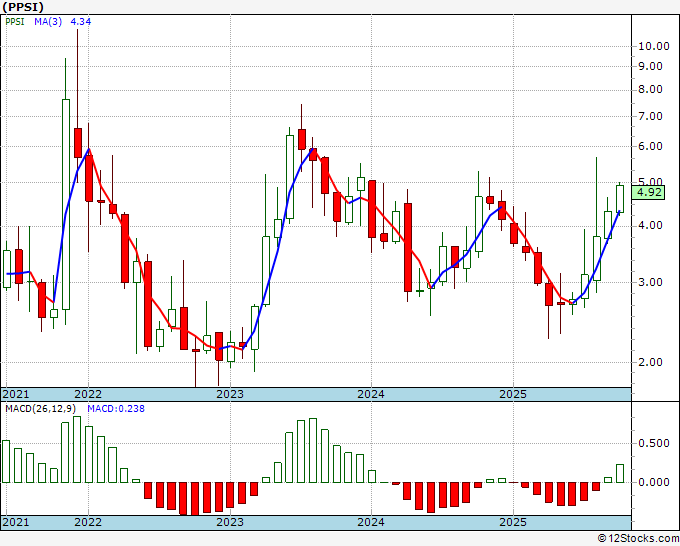The height and width of the screenshot is (546, 680).
Task: Click the 2025 label on MACD panel axis
Action: click(513, 522)
